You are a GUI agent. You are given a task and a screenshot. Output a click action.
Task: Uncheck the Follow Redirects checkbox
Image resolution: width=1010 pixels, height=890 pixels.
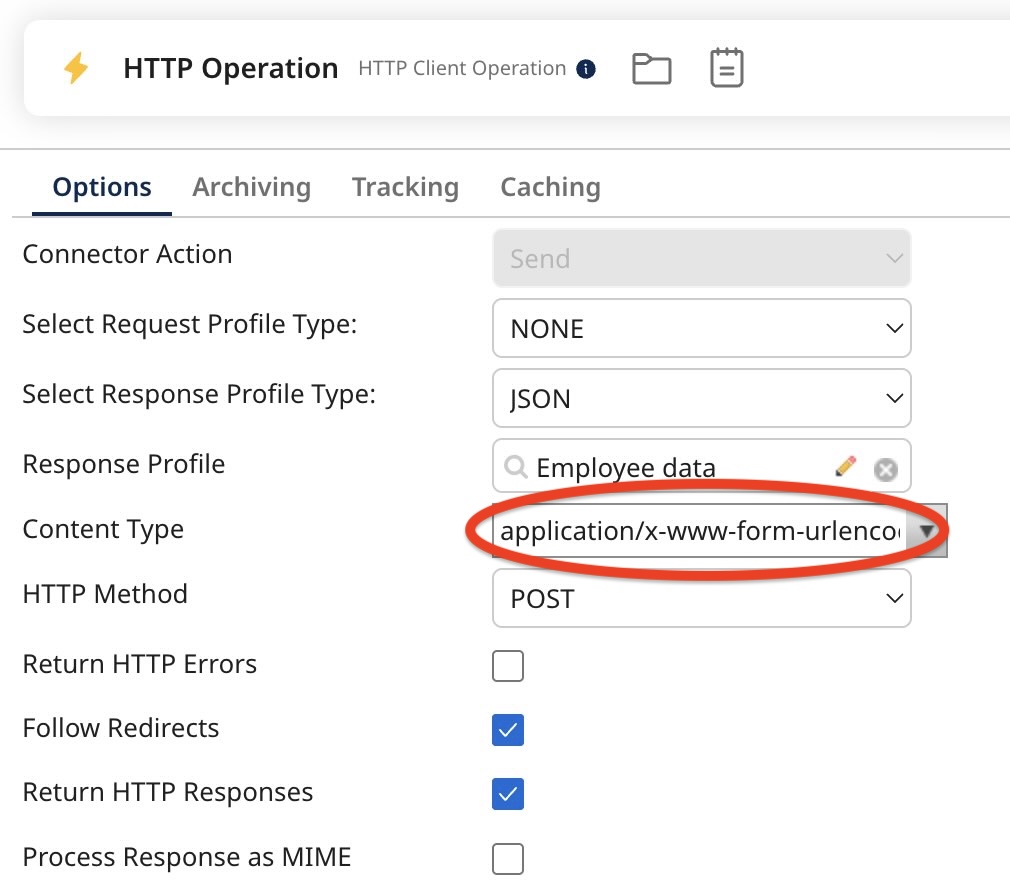(x=508, y=730)
